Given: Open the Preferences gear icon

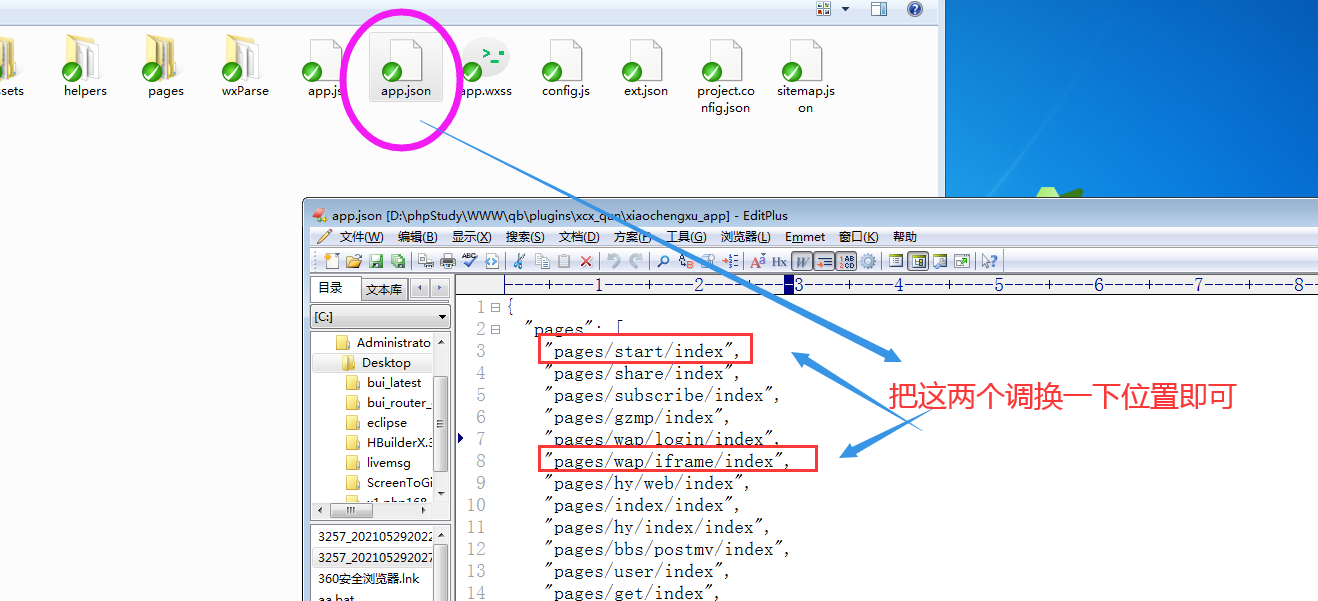Looking at the screenshot, I should tap(868, 261).
